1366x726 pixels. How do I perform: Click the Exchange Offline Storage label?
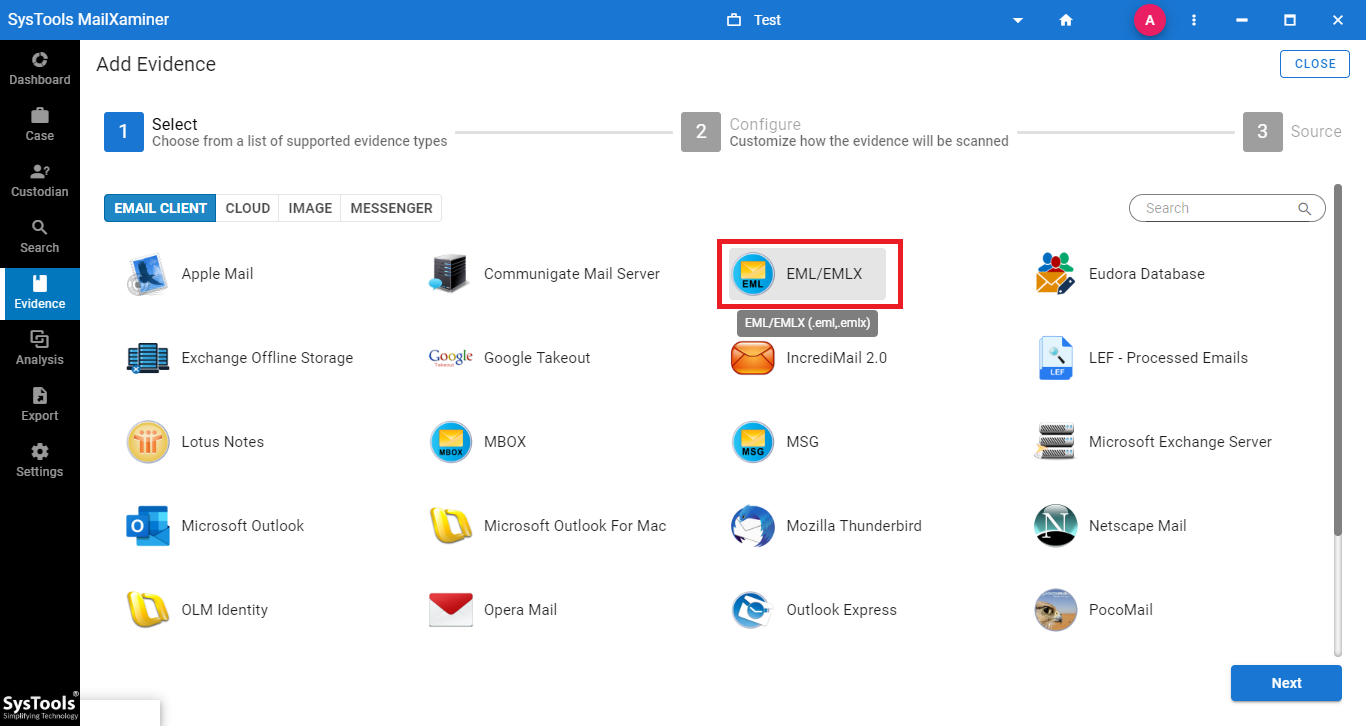point(267,358)
